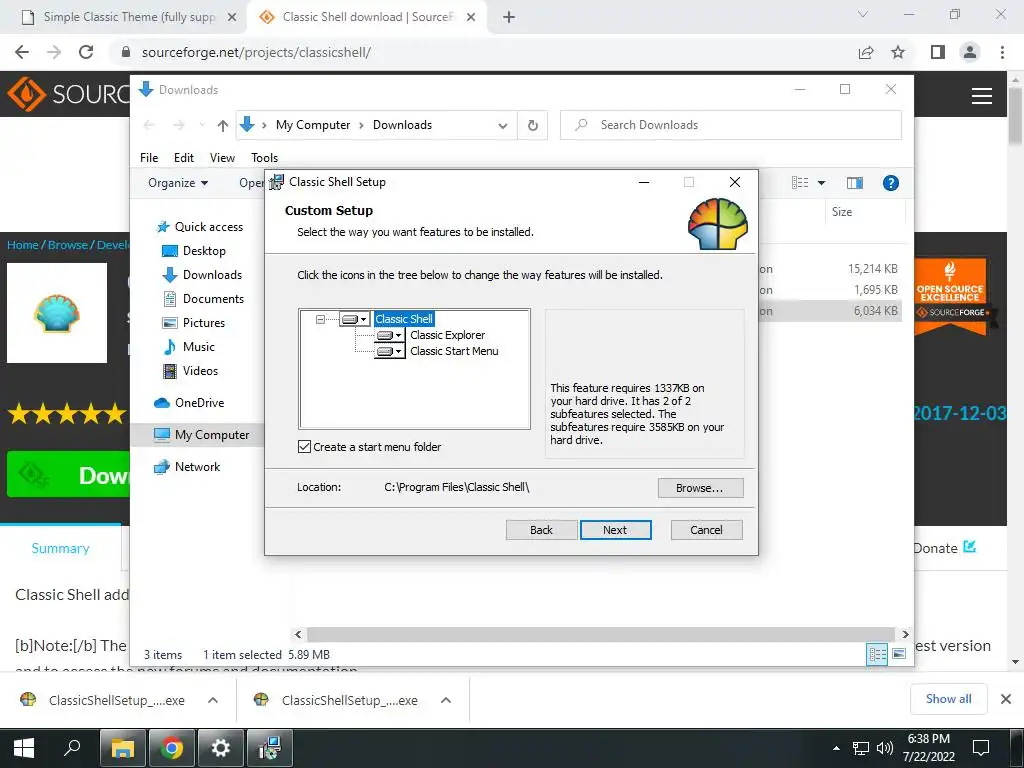
Task: Open Network in navigation pane
Action: click(x=187, y=467)
